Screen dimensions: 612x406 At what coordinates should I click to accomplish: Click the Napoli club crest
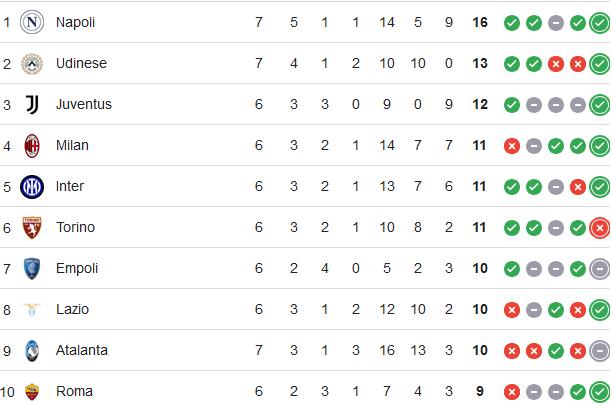32,22
